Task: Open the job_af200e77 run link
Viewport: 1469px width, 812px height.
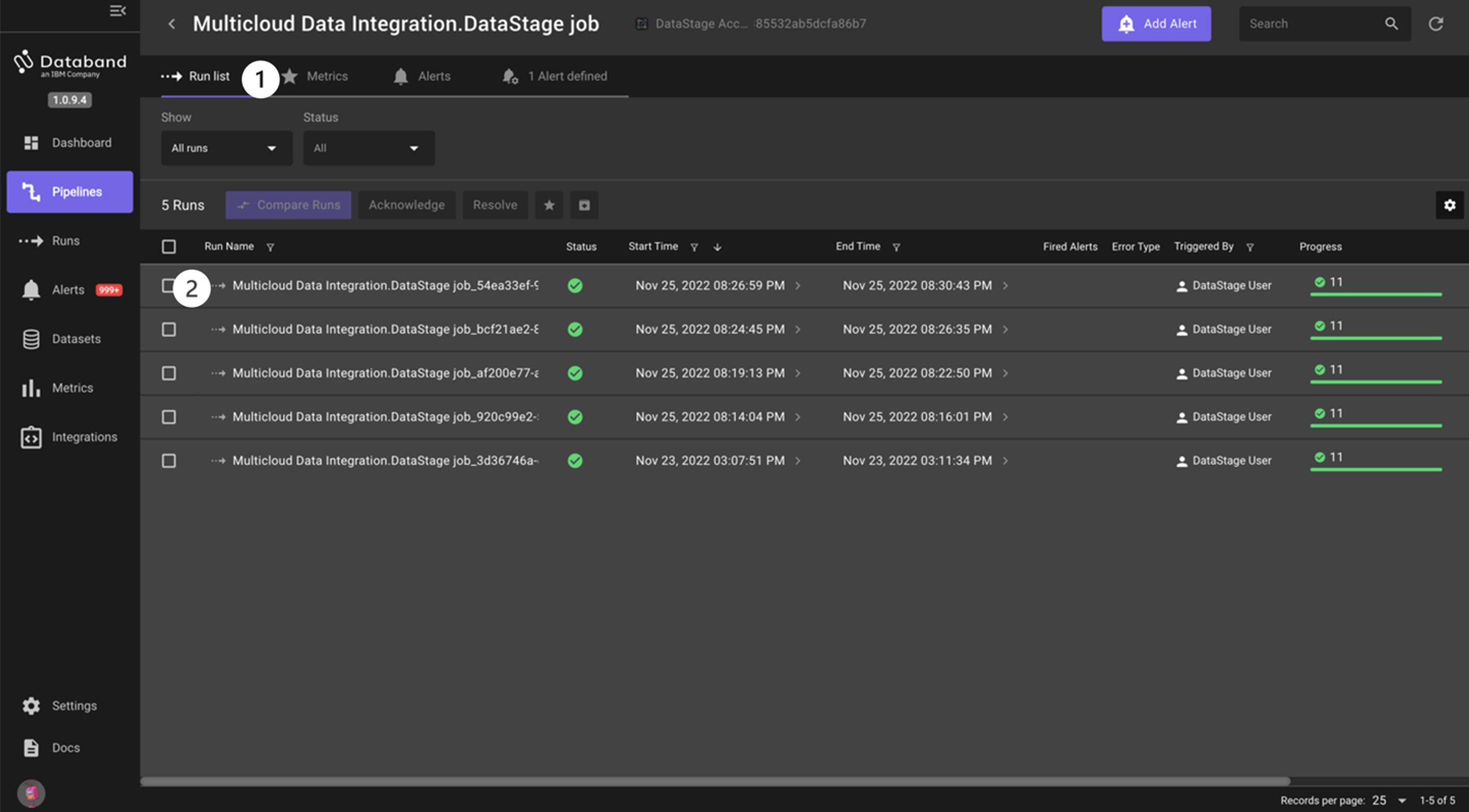Action: click(385, 373)
